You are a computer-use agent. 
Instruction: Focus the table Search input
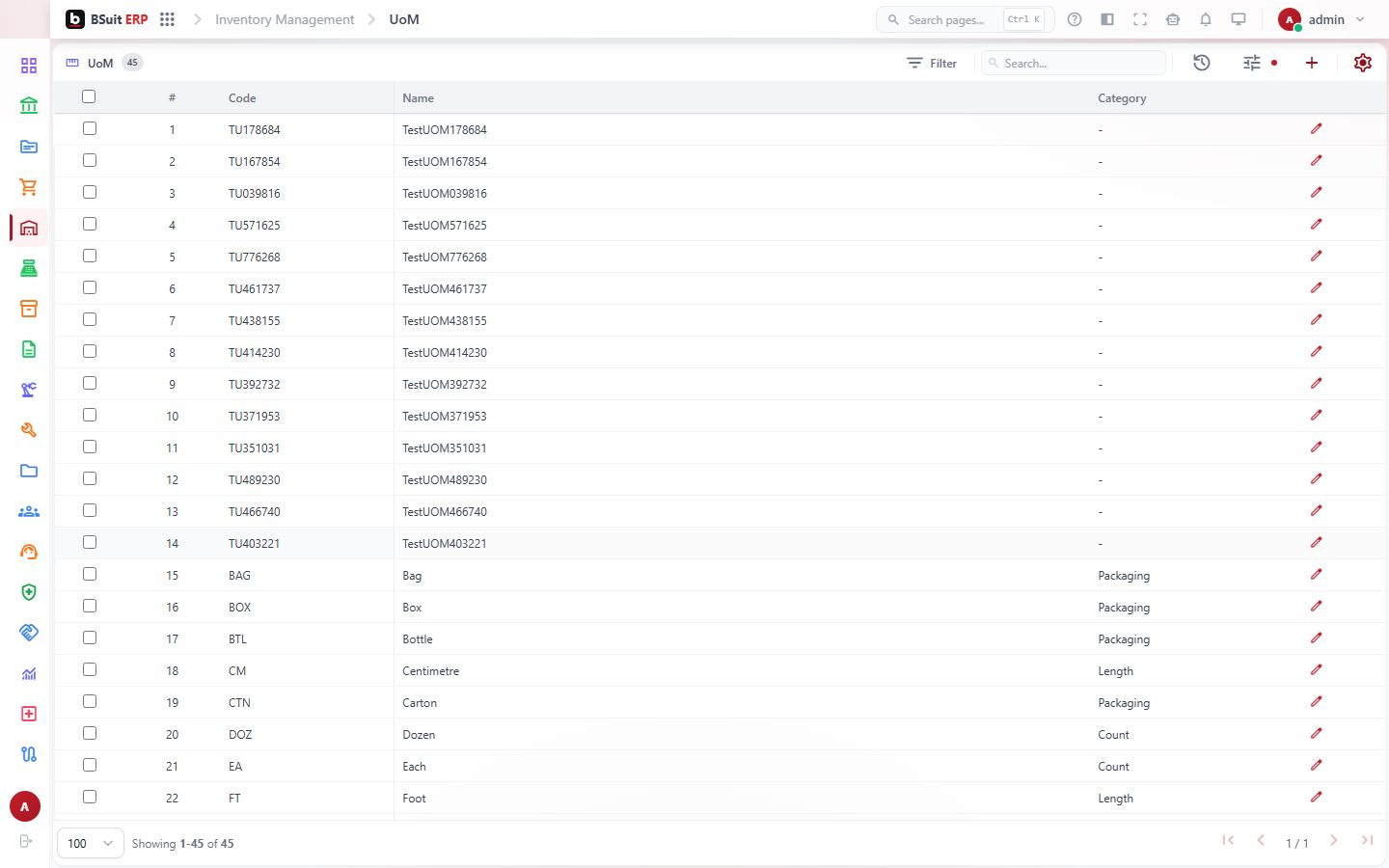1074,63
